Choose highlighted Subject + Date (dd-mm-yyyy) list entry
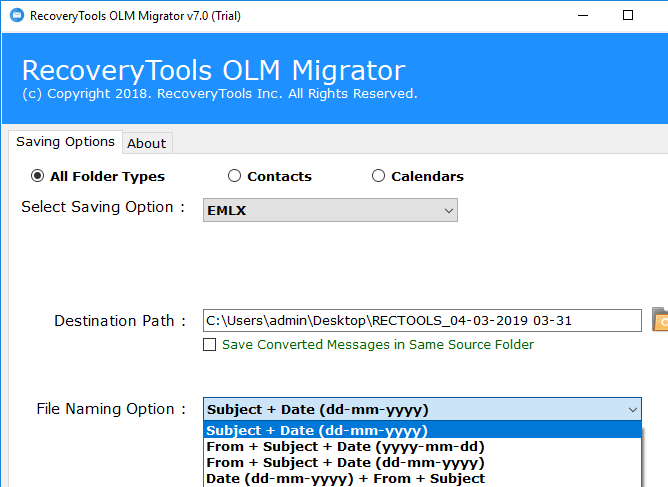 (x=422, y=430)
